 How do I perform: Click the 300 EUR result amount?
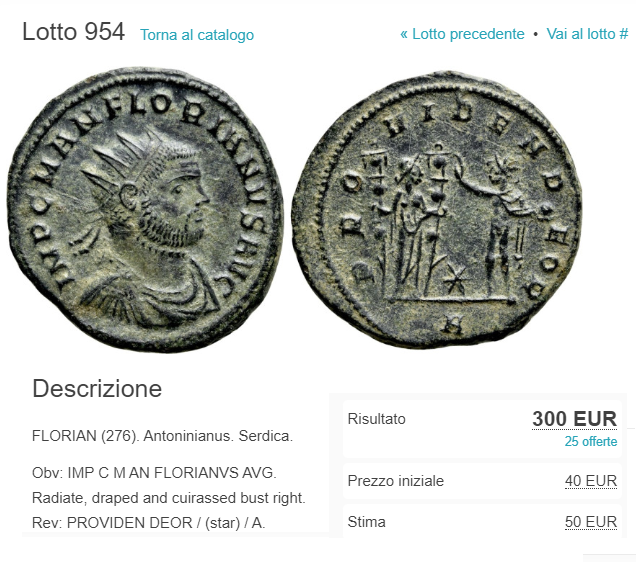pyautogui.click(x=574, y=419)
